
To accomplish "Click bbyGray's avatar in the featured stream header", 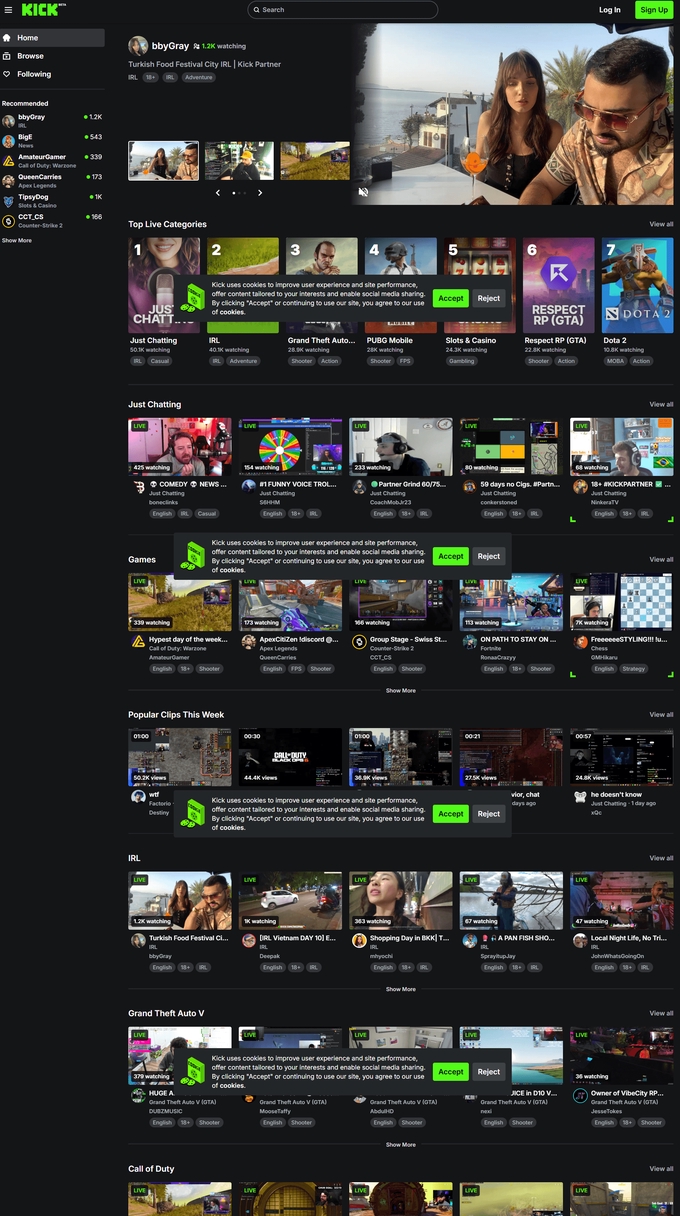I will pyautogui.click(x=138, y=46).
